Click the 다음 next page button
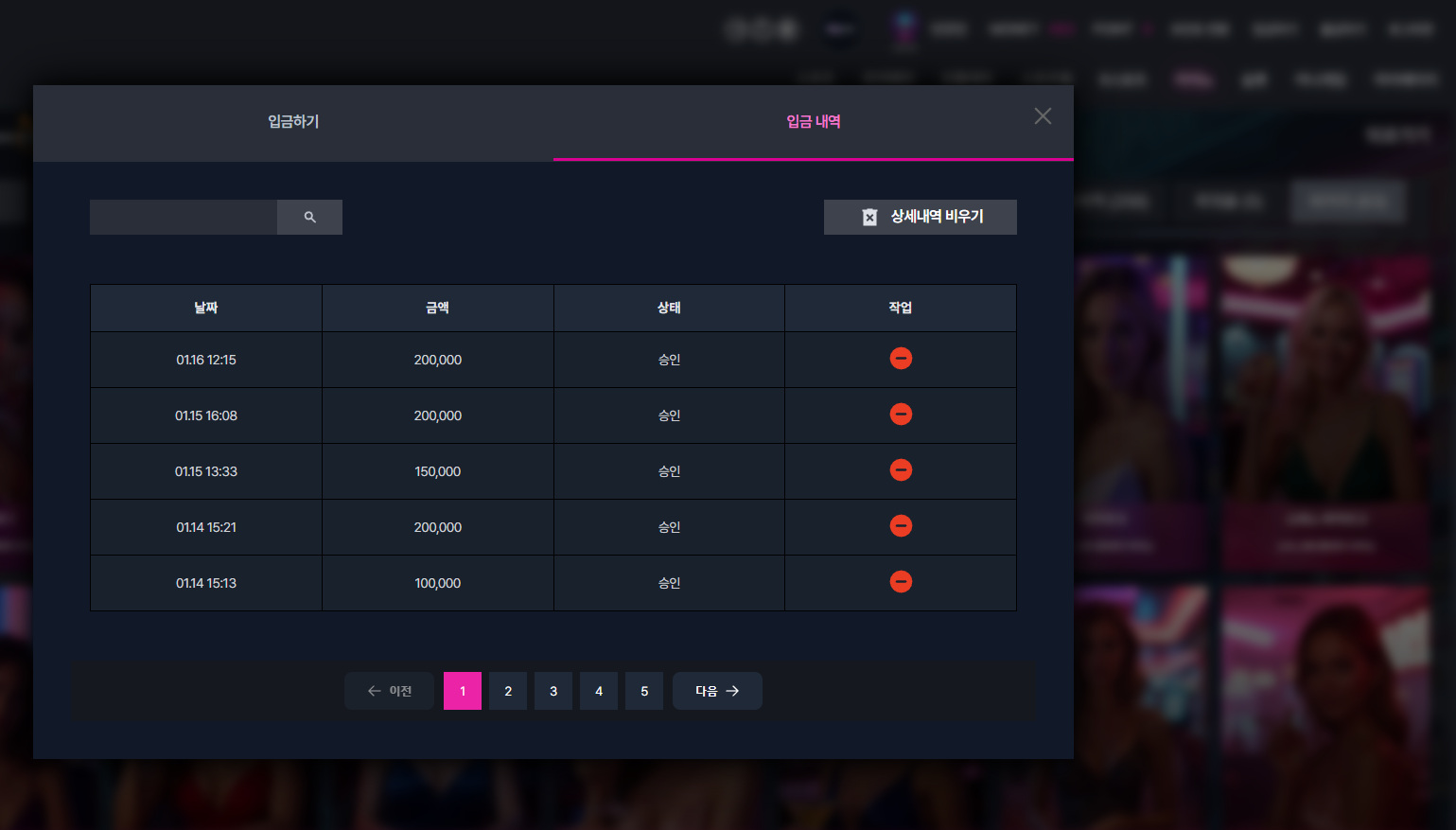Image resolution: width=1456 pixels, height=830 pixels. coord(717,691)
